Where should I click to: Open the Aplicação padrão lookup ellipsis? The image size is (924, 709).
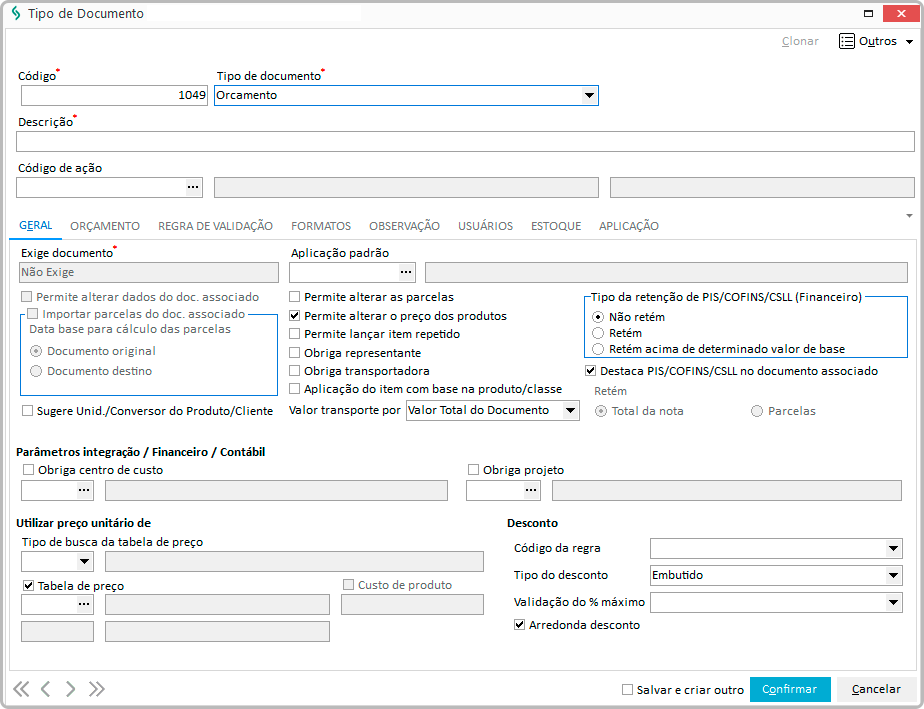click(x=406, y=272)
